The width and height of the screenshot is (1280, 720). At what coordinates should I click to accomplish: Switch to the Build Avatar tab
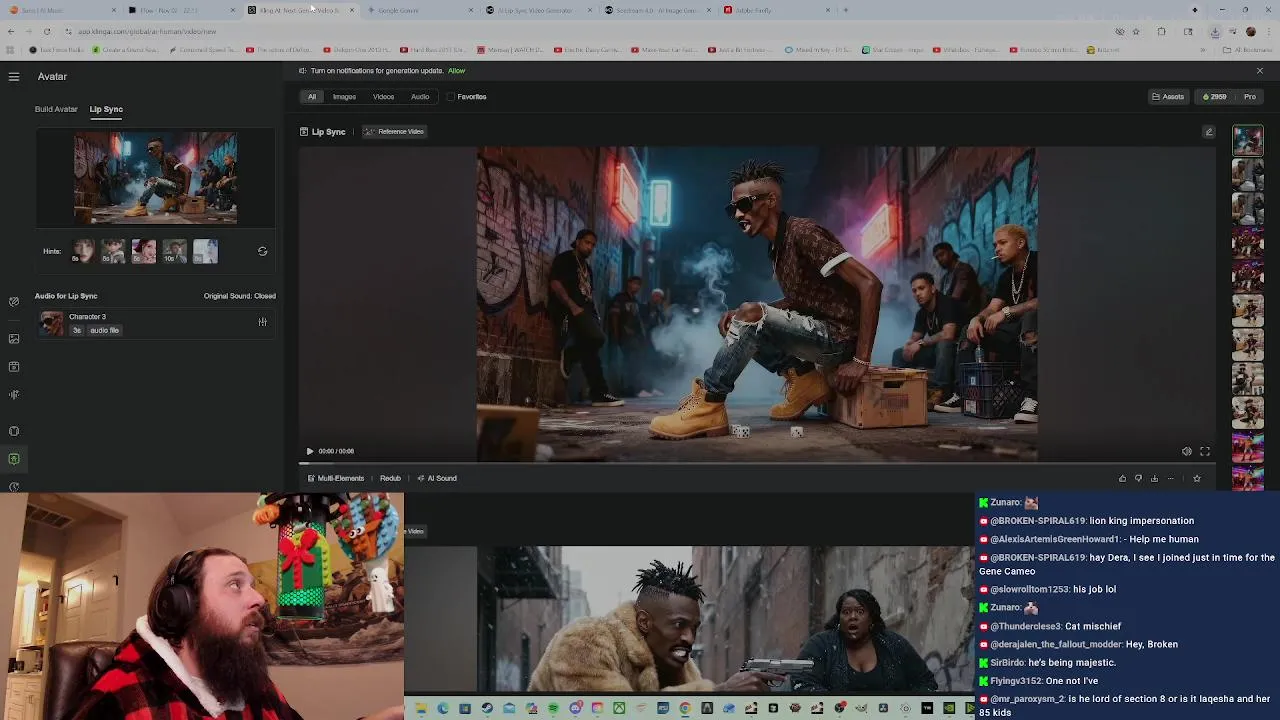[56, 109]
